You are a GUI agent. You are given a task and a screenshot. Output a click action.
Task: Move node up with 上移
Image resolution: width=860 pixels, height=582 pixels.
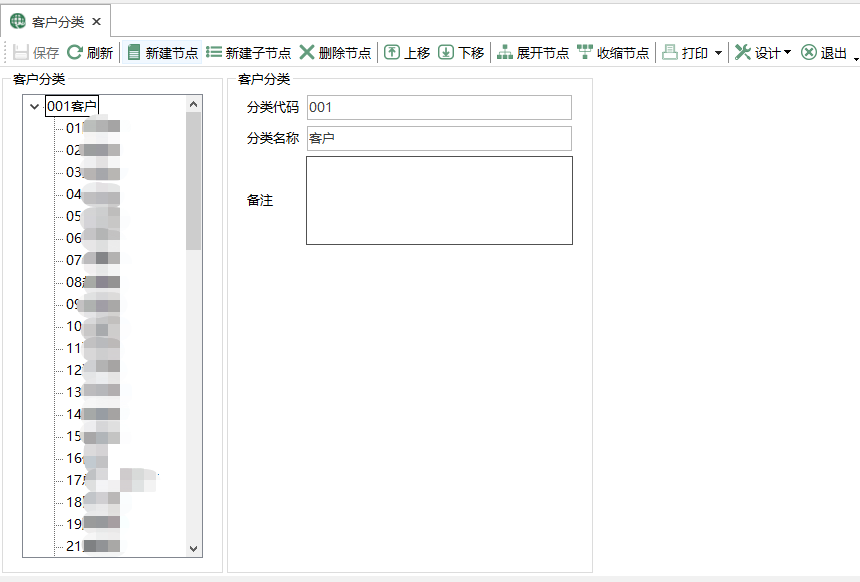pos(407,53)
